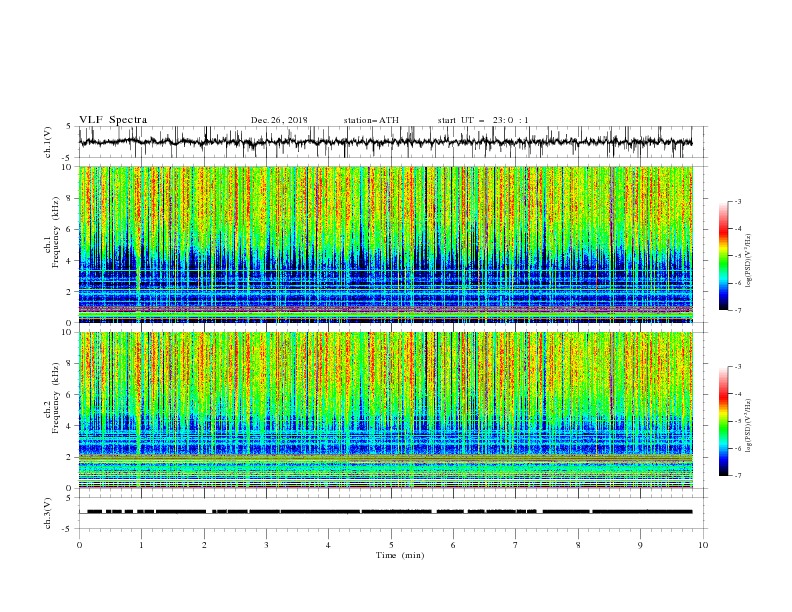Screen dimensions: 792x612
Task: Click the ch.2 frequency spectrogram panel
Action: click(385, 410)
